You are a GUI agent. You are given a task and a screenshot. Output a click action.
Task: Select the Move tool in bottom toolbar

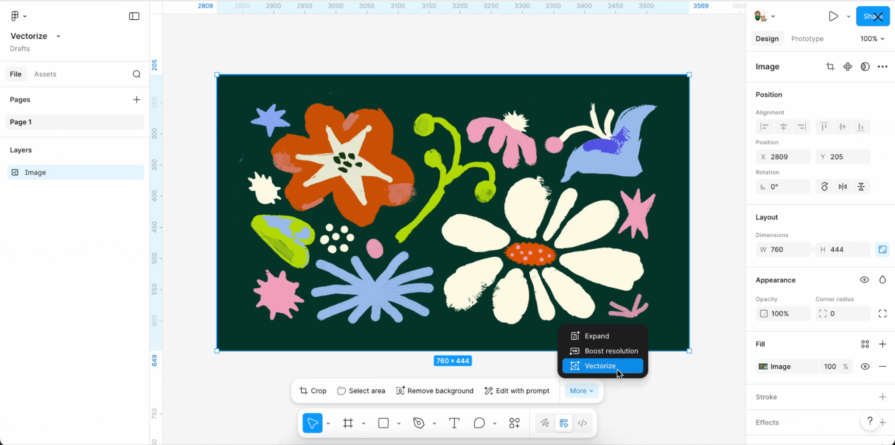pos(312,423)
